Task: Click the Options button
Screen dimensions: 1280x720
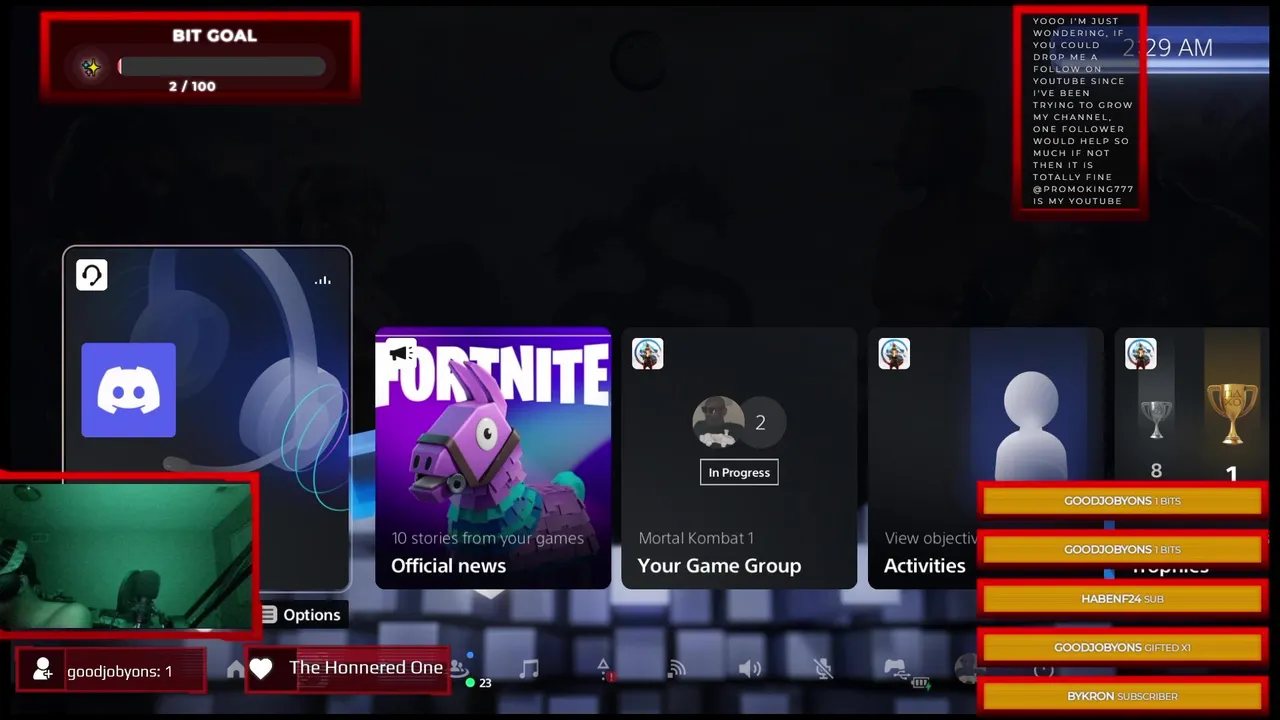Action: coord(301,615)
